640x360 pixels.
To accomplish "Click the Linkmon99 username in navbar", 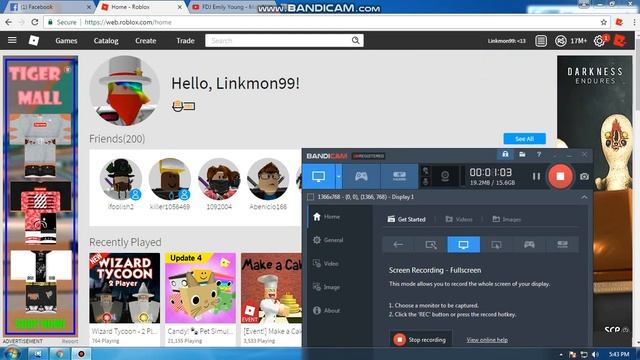I will click(x=507, y=41).
